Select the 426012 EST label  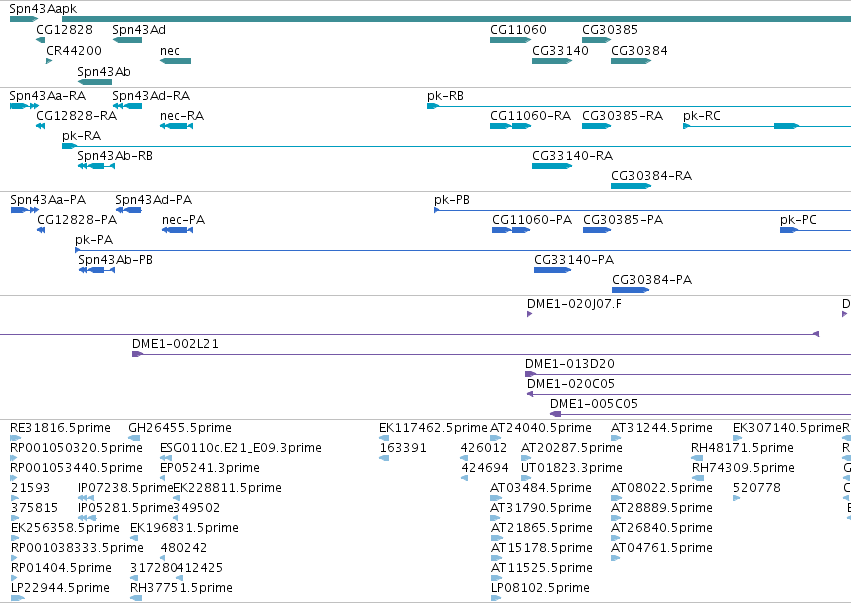[484, 449]
